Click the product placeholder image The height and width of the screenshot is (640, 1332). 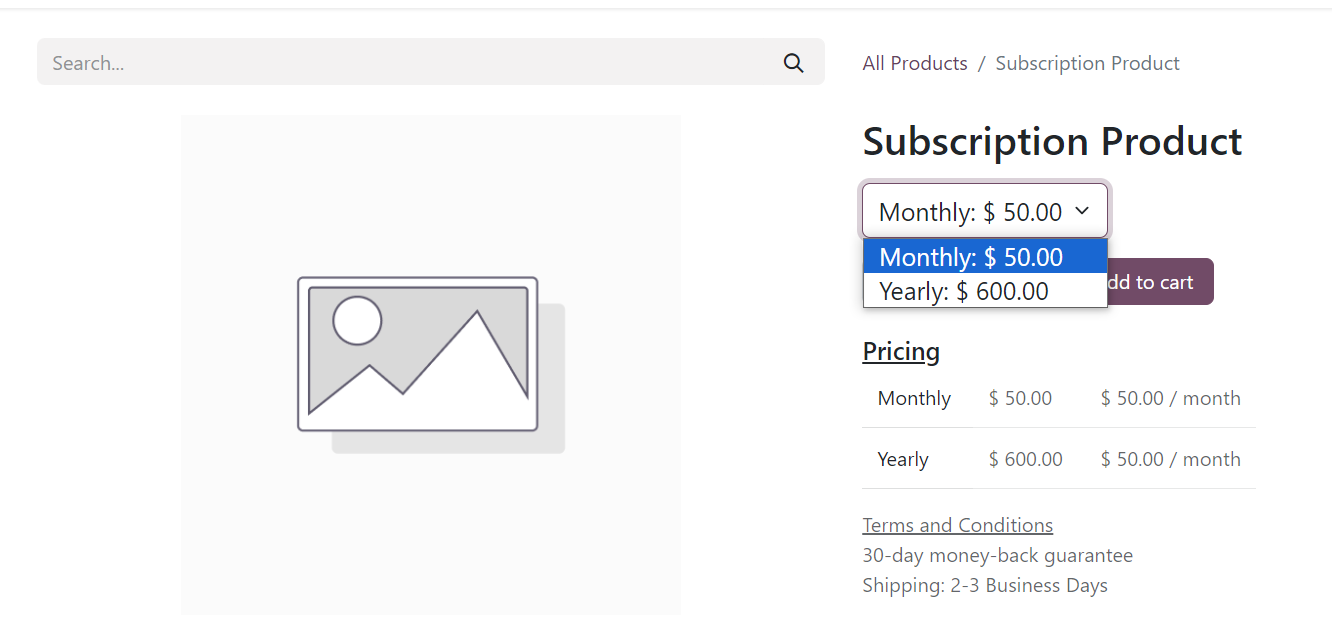(431, 364)
